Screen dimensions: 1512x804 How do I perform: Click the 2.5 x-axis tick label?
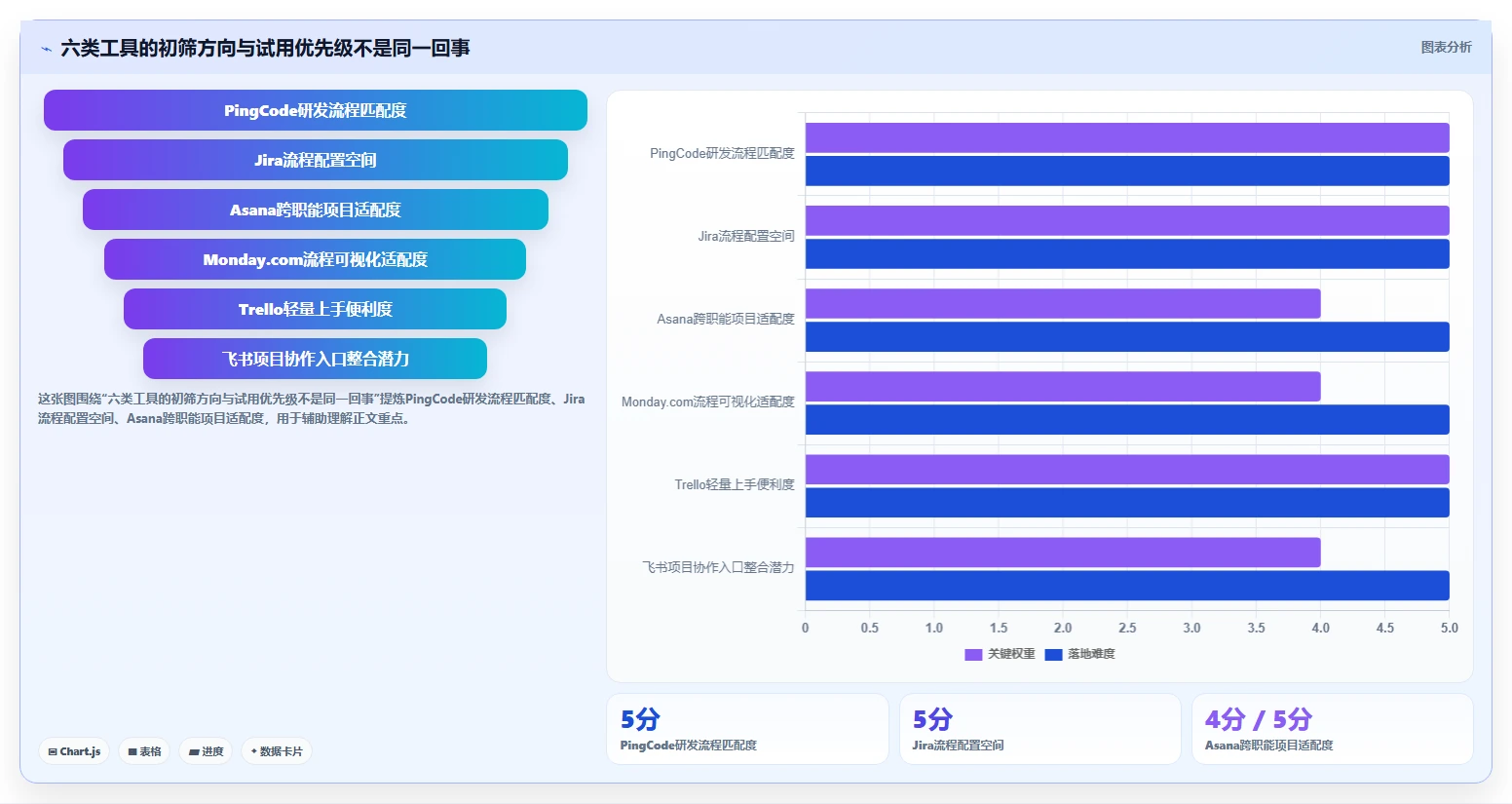pos(1127,628)
